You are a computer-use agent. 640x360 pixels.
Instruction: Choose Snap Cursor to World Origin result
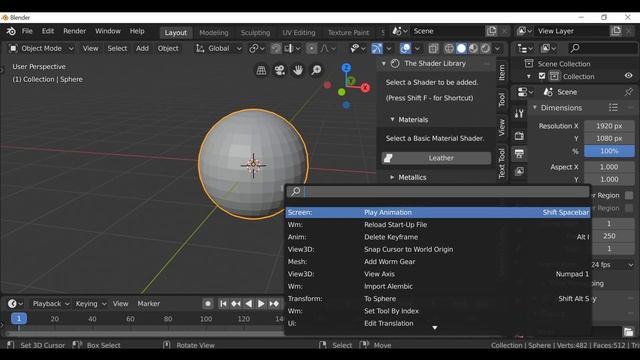(438, 249)
